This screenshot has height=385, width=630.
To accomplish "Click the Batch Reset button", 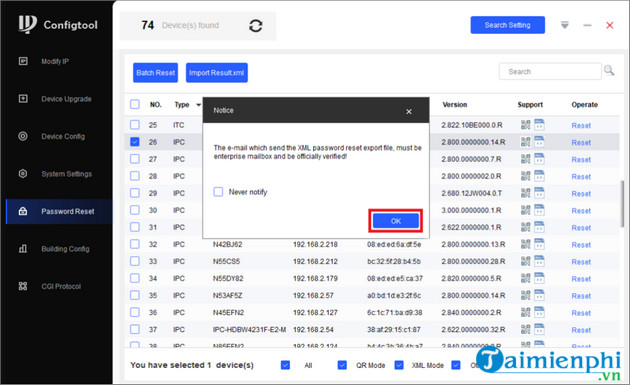I will [x=155, y=73].
